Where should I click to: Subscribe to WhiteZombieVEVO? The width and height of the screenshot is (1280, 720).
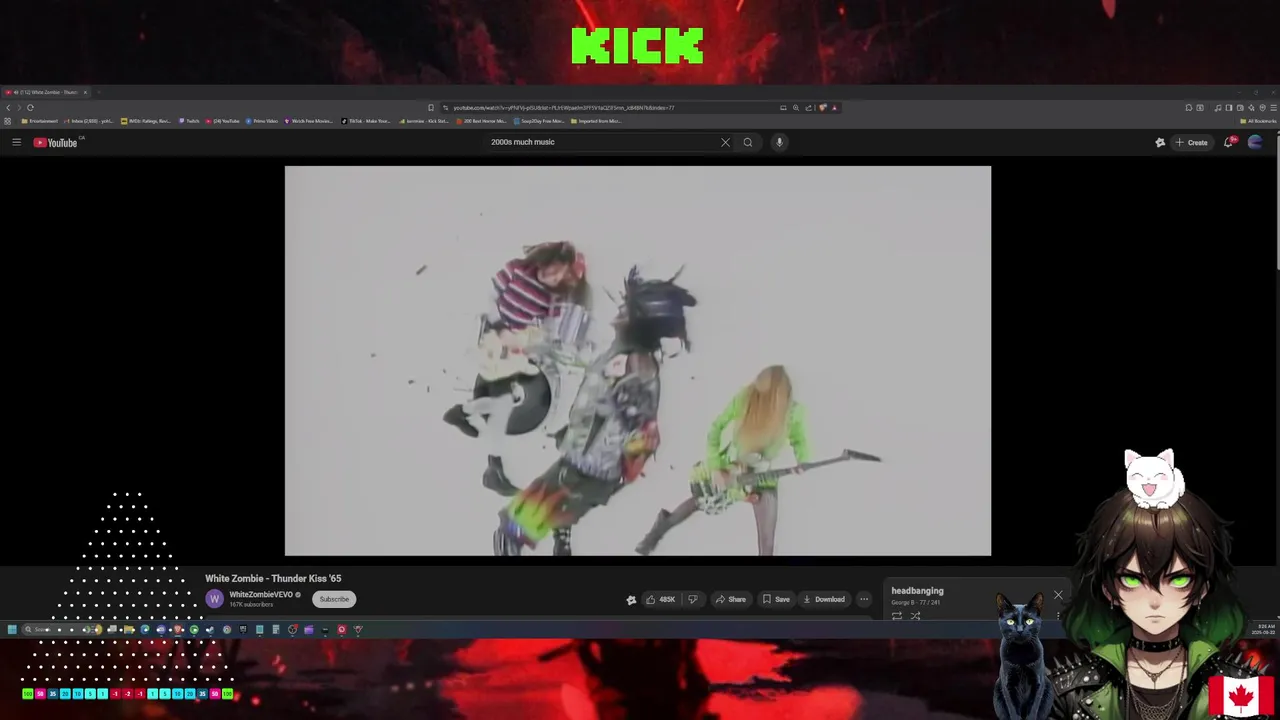point(334,599)
